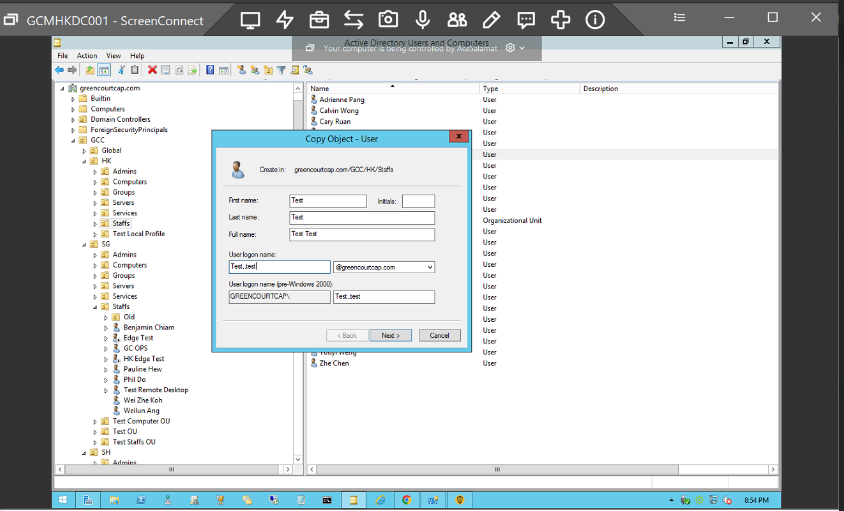This screenshot has width=844, height=511.
Task: Open the Command Prompt taskbar icon
Action: click(327, 500)
